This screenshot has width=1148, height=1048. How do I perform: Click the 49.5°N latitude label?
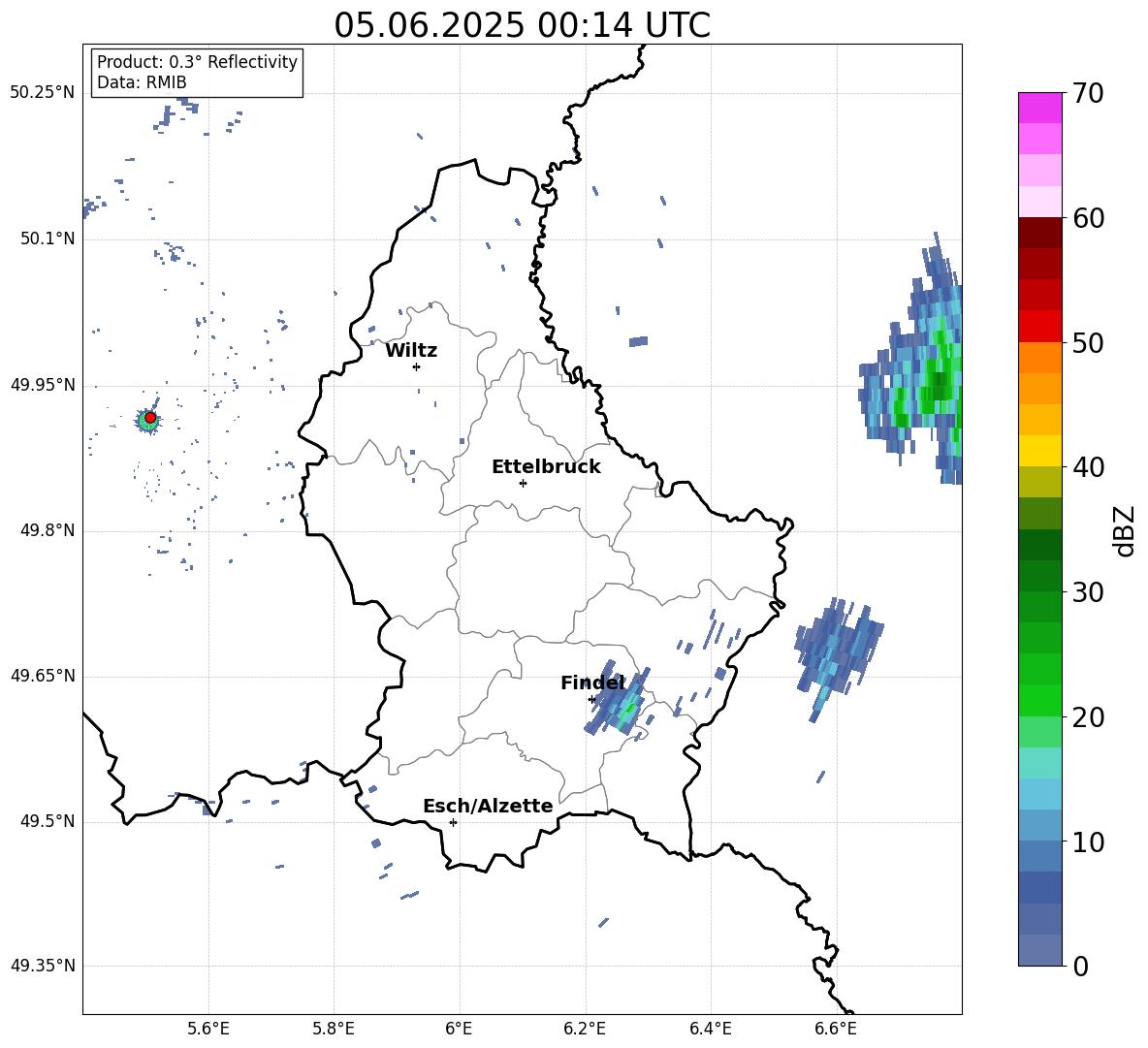point(47,821)
